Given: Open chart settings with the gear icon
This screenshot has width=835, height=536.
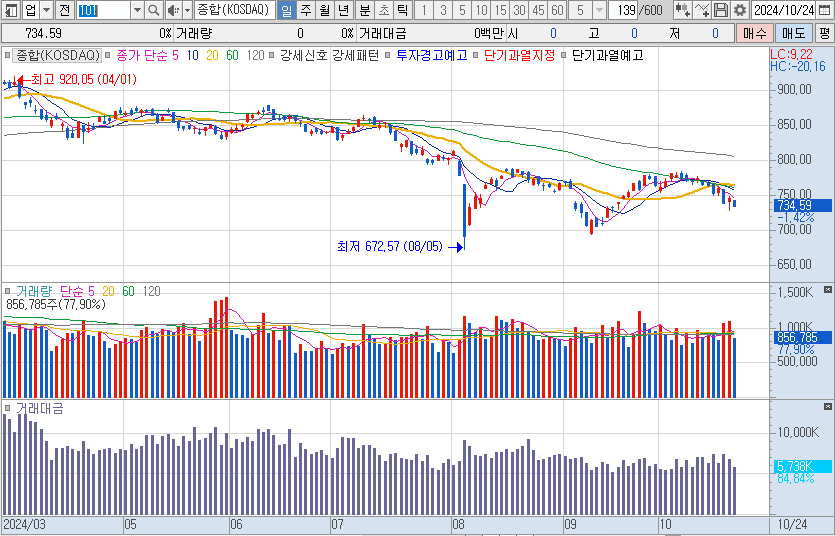Looking at the screenshot, I should coord(740,10).
